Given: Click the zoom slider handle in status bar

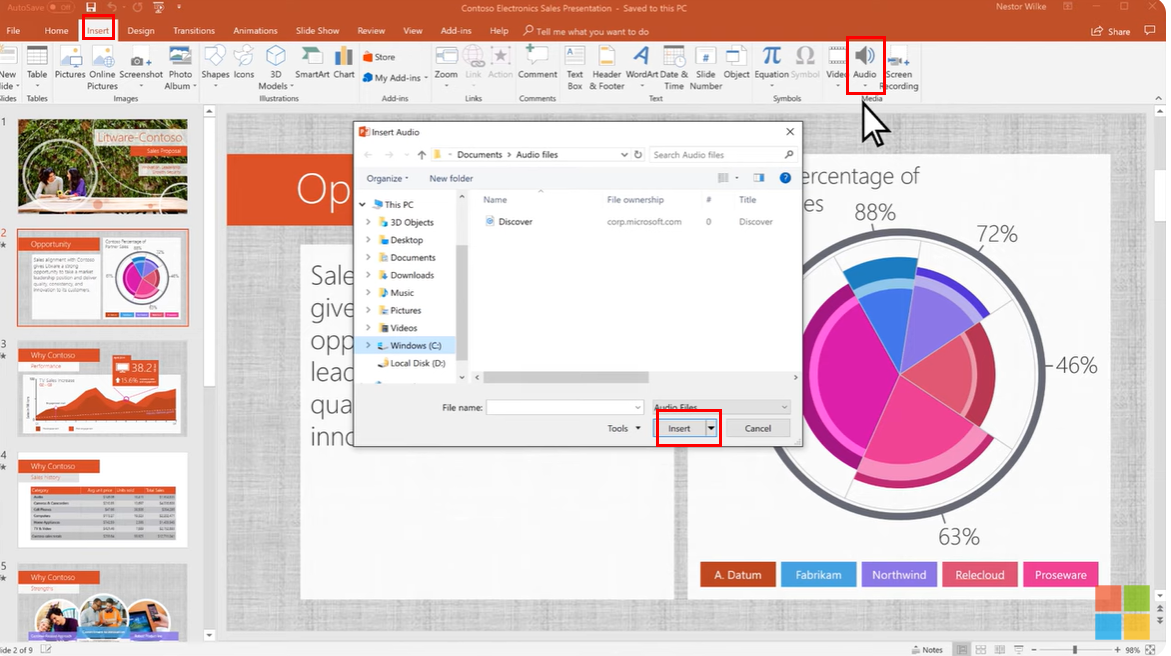Looking at the screenshot, I should (x=1075, y=649).
